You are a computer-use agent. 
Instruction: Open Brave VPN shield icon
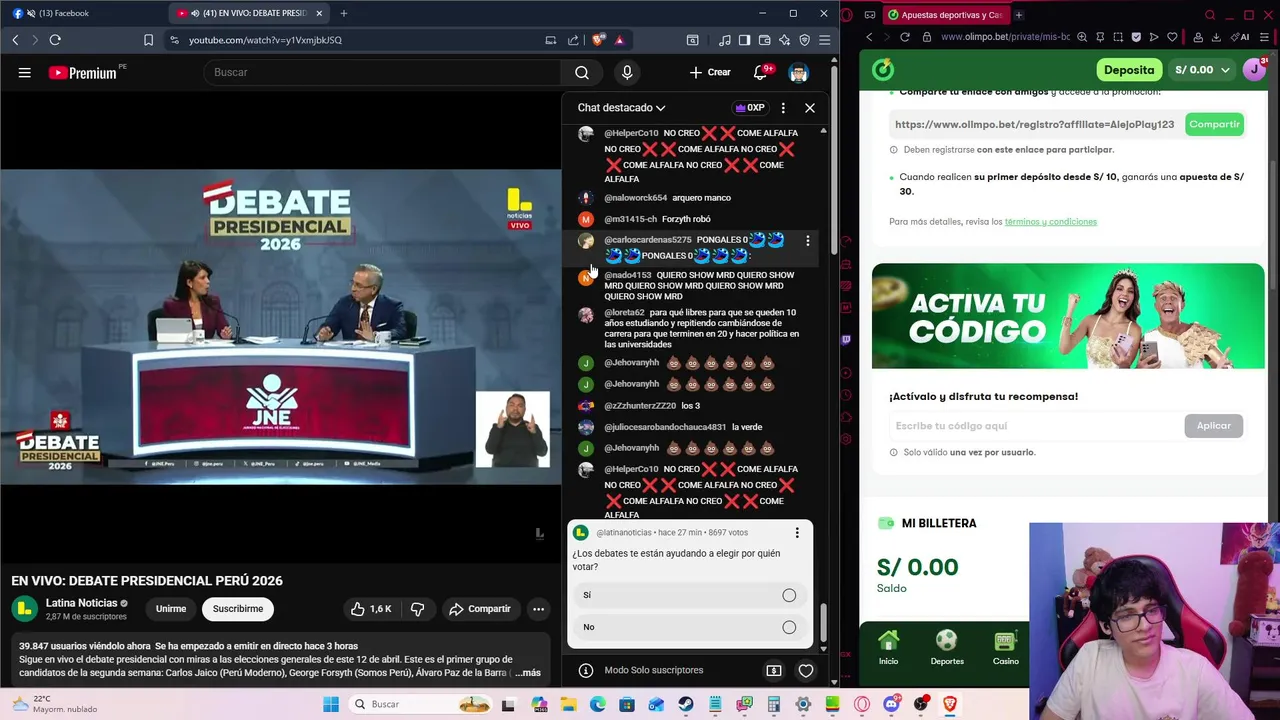[804, 40]
